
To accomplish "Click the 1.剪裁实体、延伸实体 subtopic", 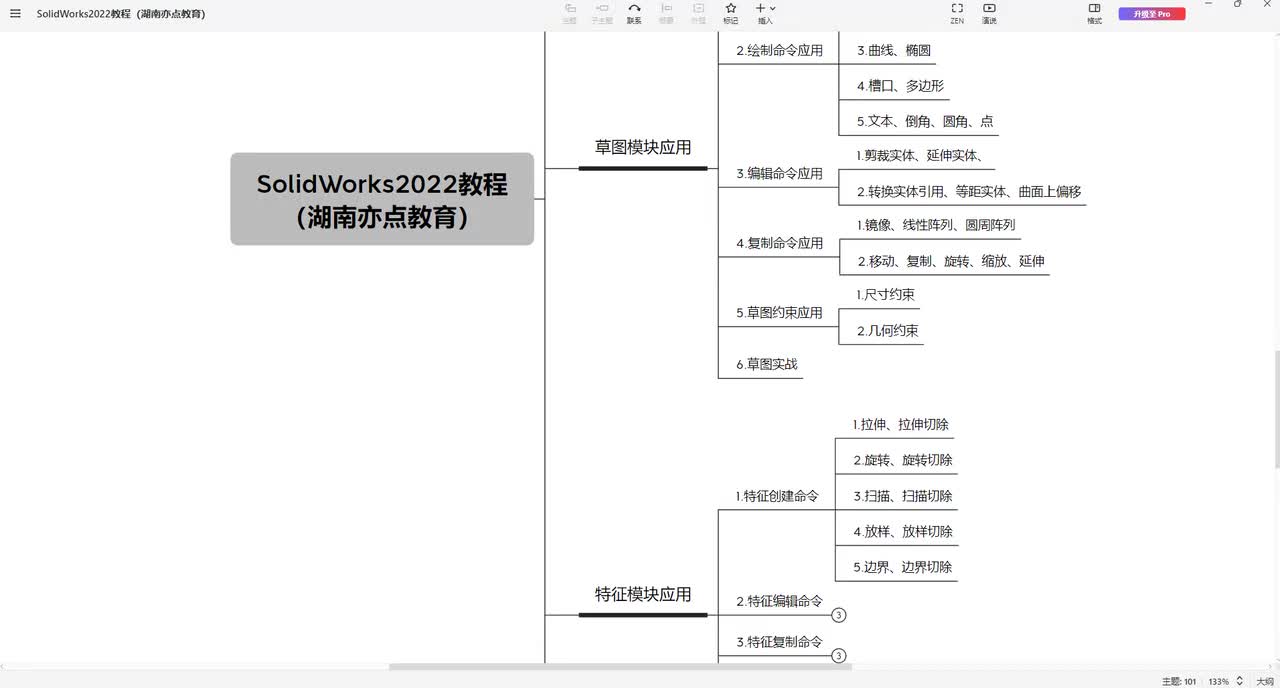I will (x=920, y=155).
